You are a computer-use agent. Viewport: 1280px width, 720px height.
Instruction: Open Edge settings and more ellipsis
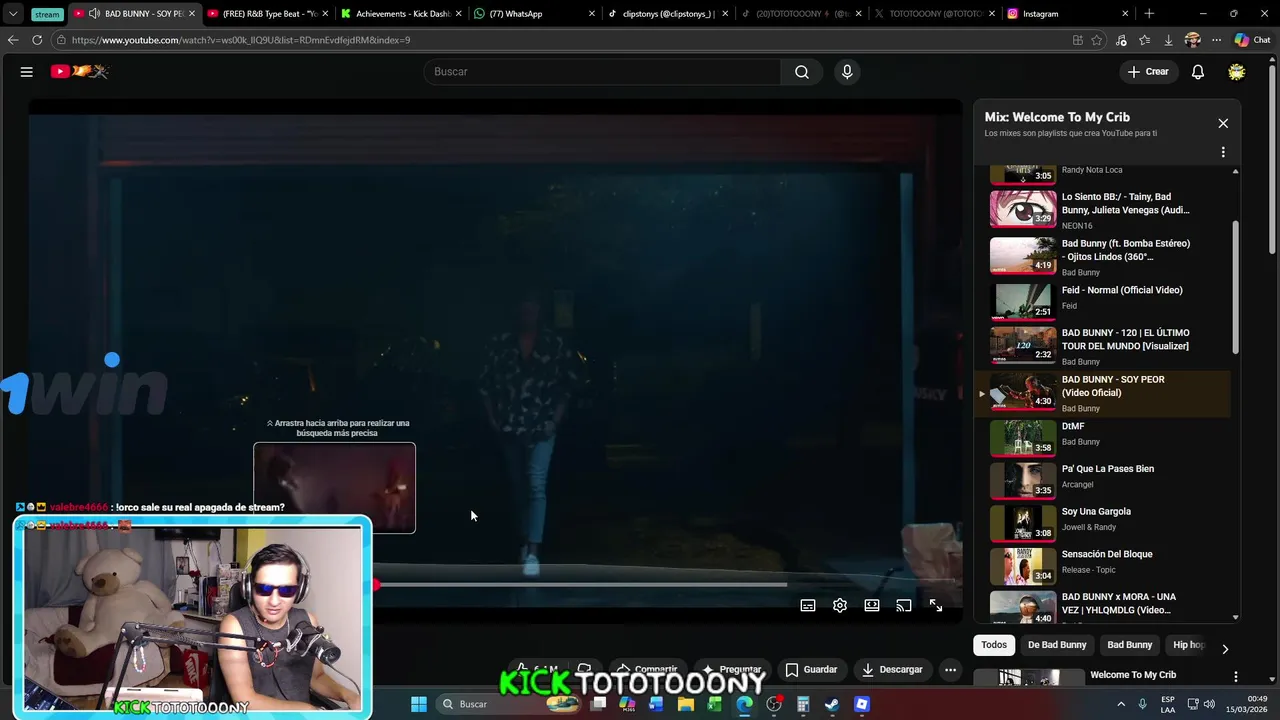pos(1216,40)
